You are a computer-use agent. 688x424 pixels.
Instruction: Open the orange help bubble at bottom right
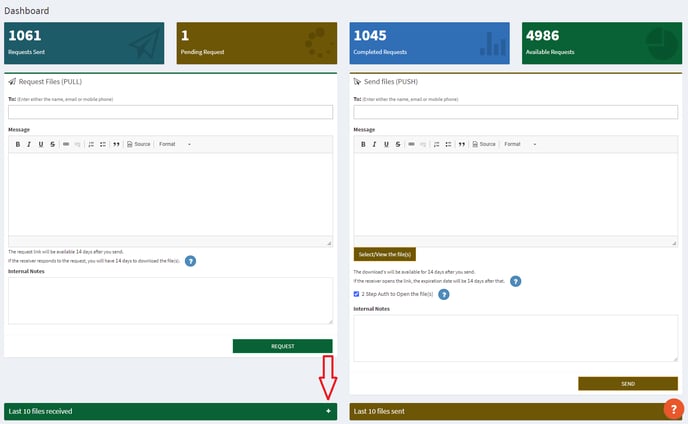[x=674, y=409]
